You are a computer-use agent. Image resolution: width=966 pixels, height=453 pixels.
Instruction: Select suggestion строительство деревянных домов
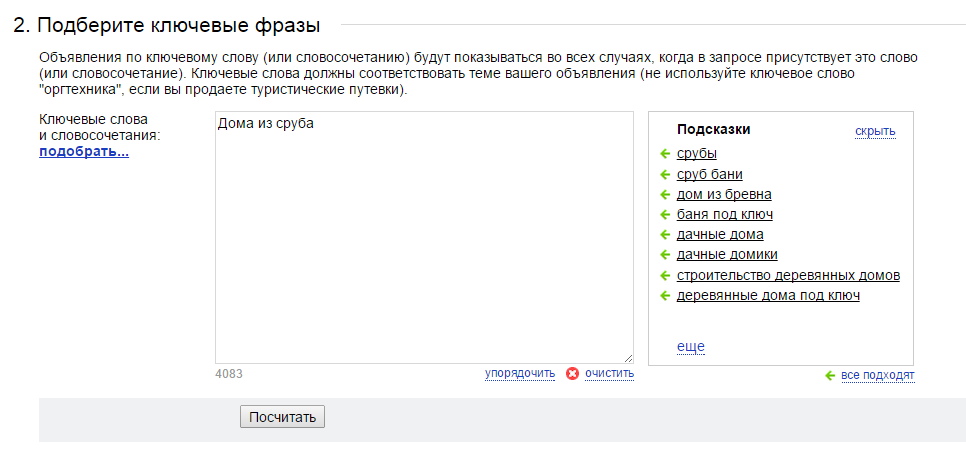(x=788, y=275)
